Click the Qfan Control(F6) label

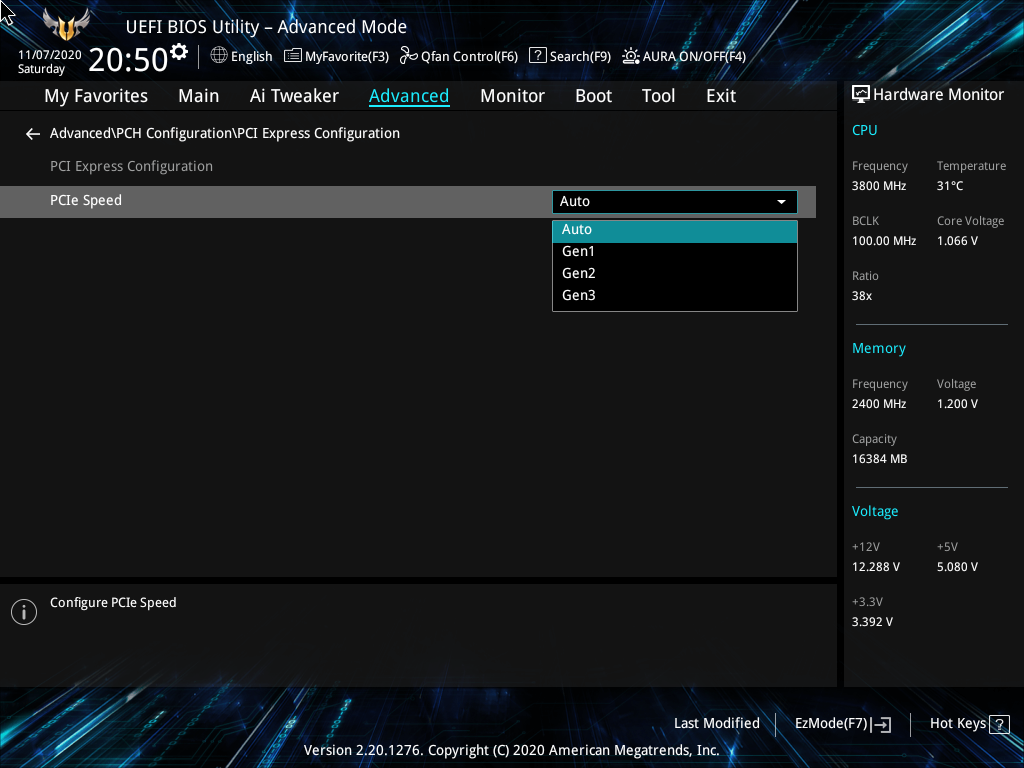(469, 57)
